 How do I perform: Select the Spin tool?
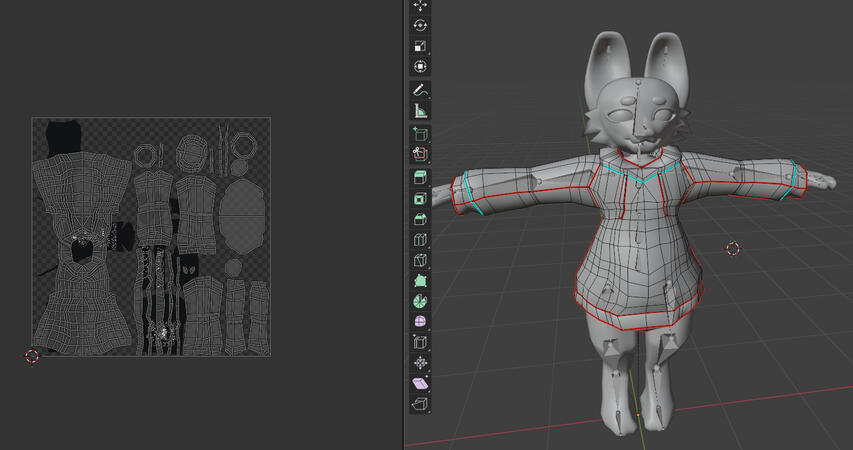(420, 301)
